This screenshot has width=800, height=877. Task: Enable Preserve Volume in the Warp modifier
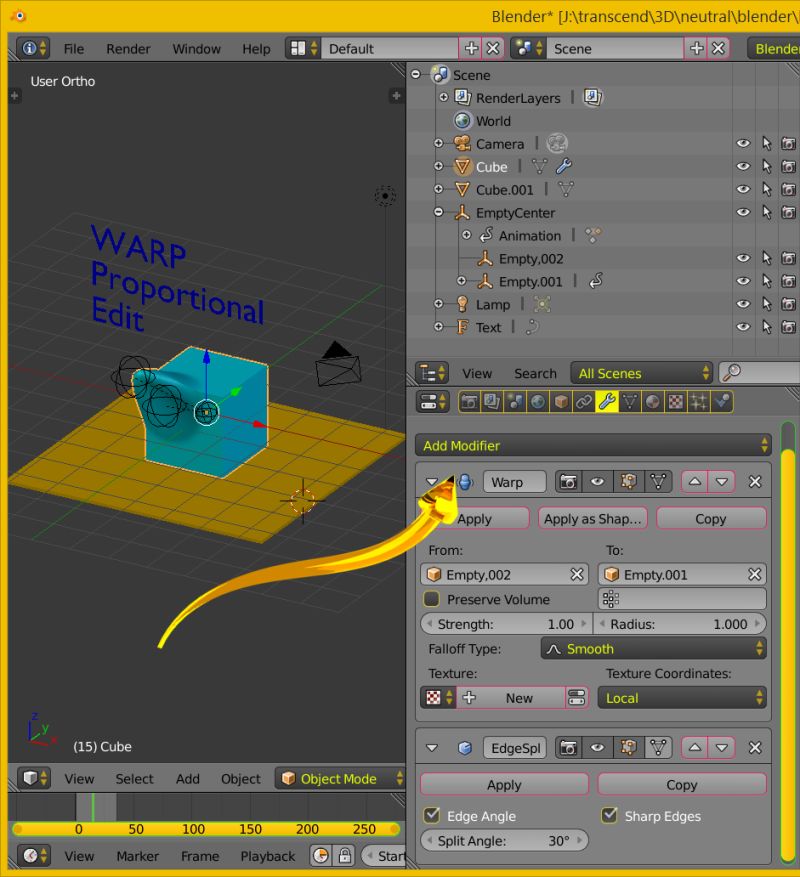coord(433,599)
